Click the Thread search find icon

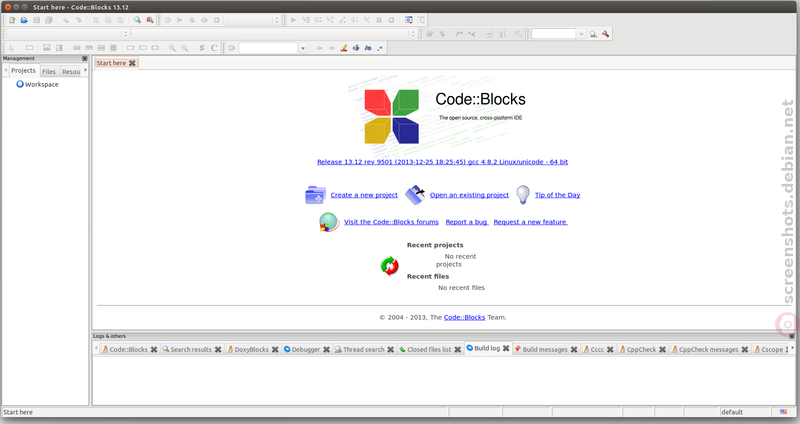(593, 34)
